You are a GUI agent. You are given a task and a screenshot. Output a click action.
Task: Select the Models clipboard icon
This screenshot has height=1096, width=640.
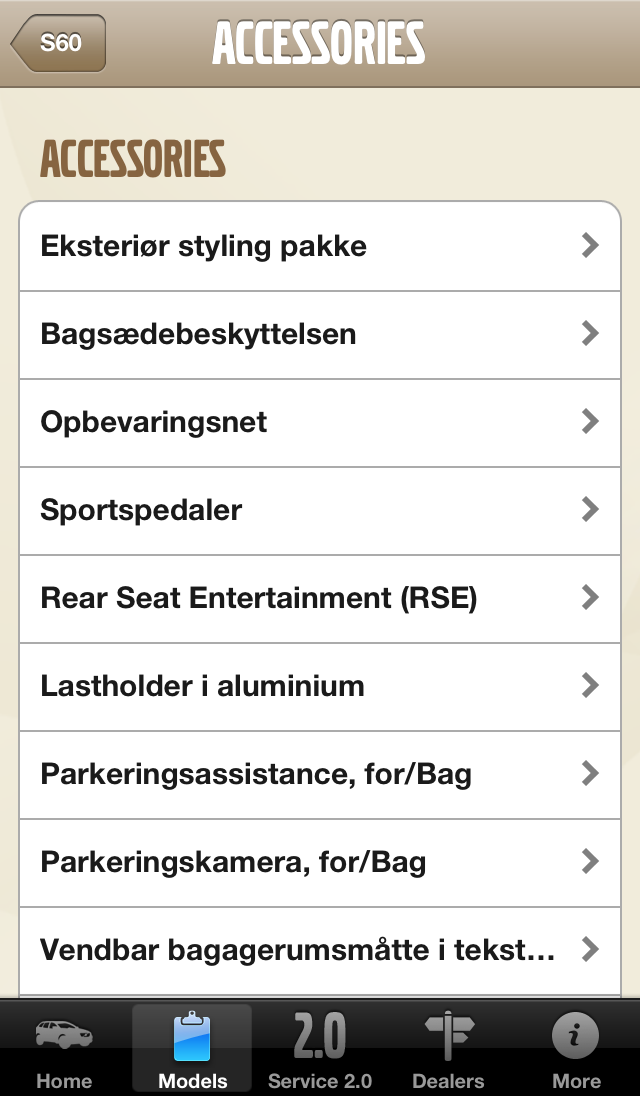(x=192, y=1036)
